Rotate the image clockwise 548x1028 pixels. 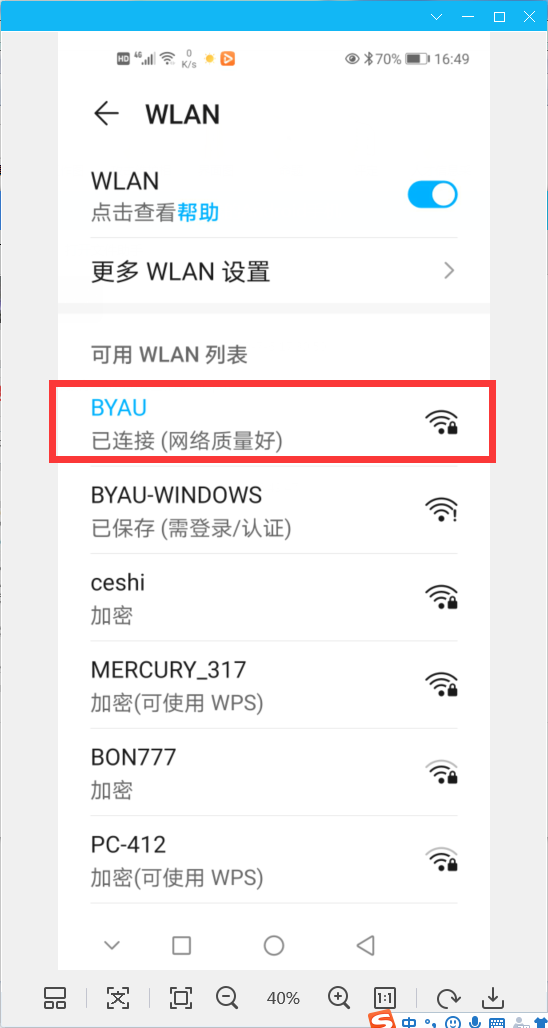pos(448,998)
